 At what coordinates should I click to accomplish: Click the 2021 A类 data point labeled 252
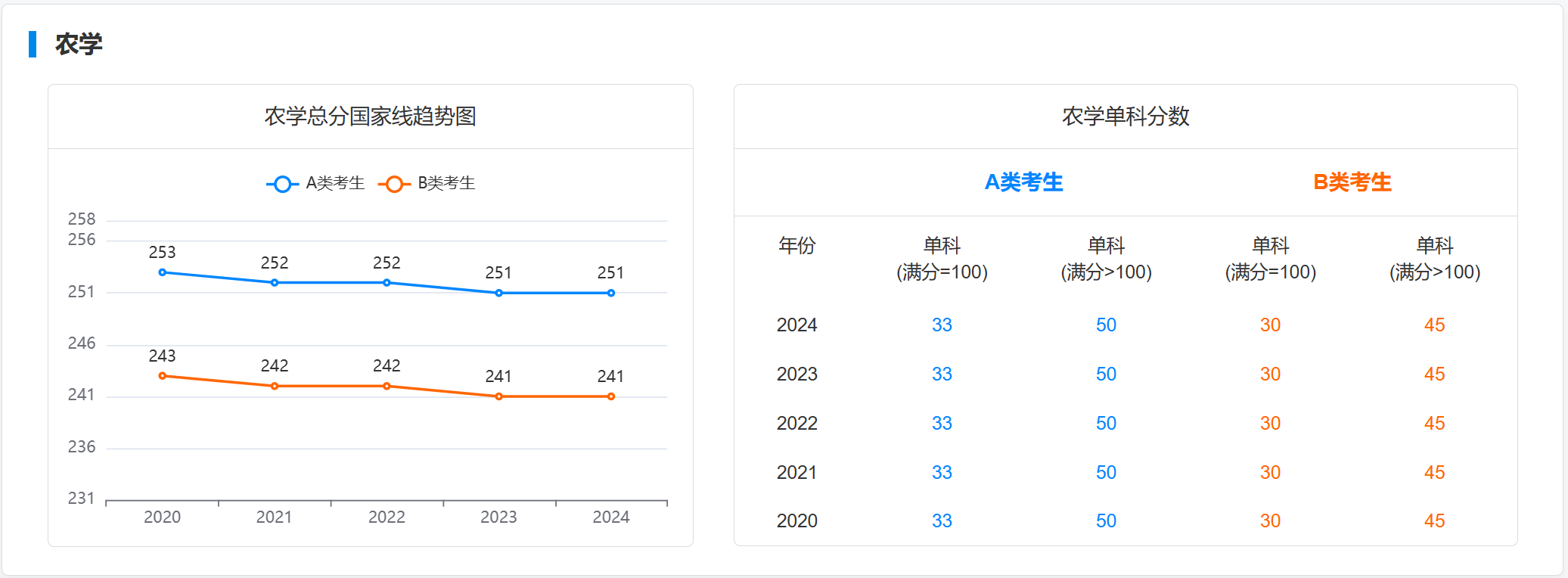coord(275,283)
